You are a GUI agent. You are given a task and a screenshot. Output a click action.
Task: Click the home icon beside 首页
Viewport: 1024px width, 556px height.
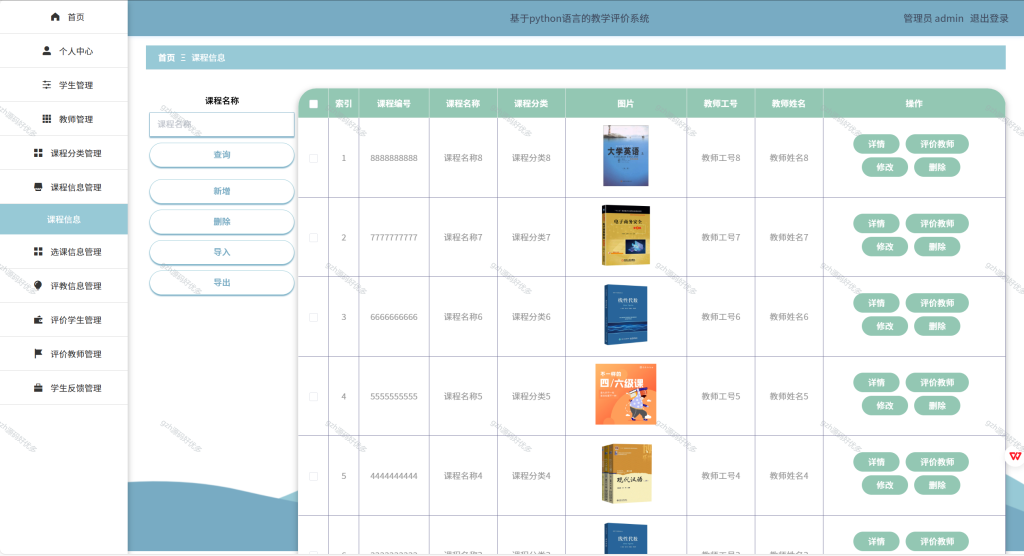pos(55,17)
